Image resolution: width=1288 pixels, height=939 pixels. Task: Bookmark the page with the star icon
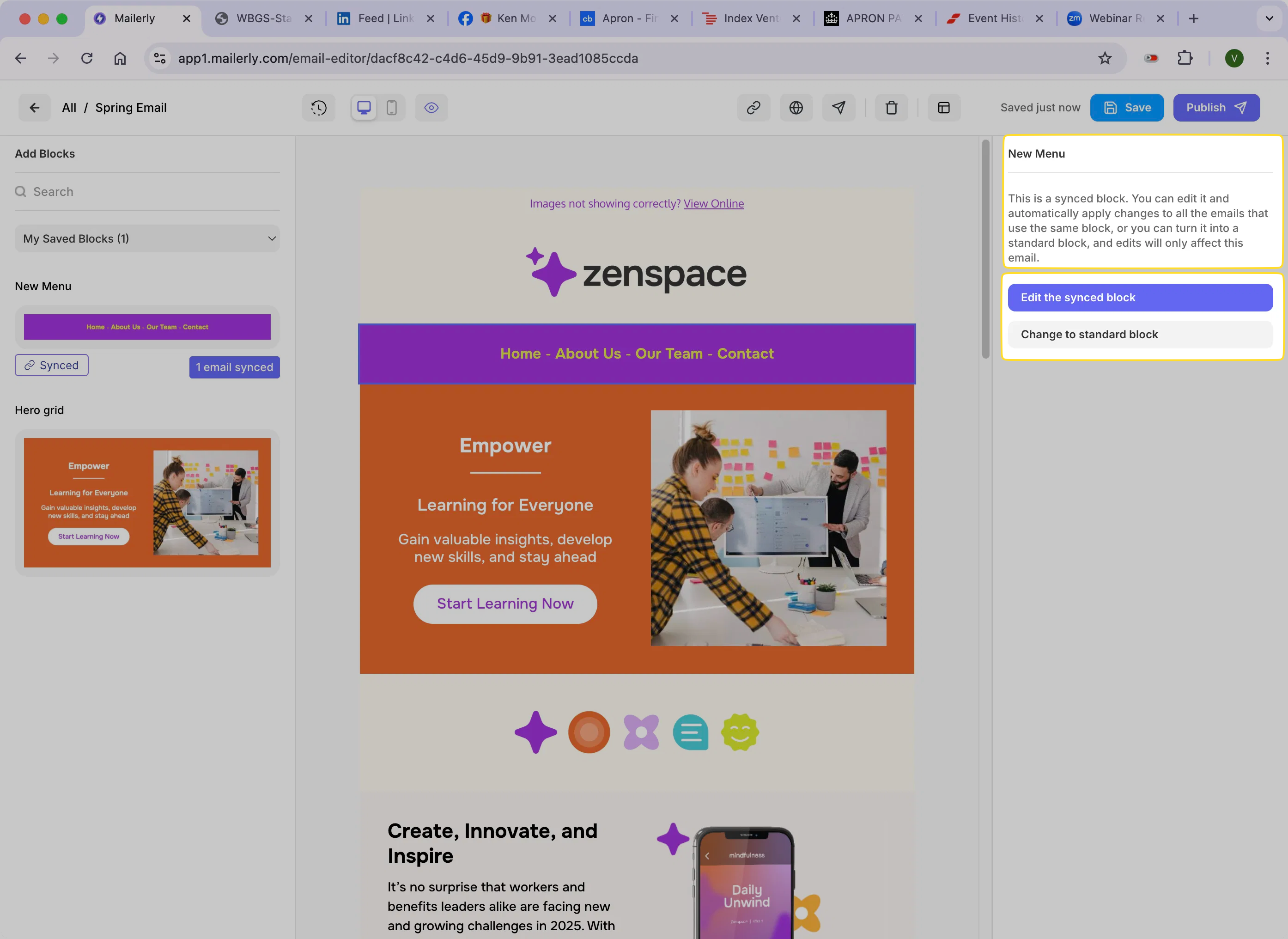coord(1105,58)
